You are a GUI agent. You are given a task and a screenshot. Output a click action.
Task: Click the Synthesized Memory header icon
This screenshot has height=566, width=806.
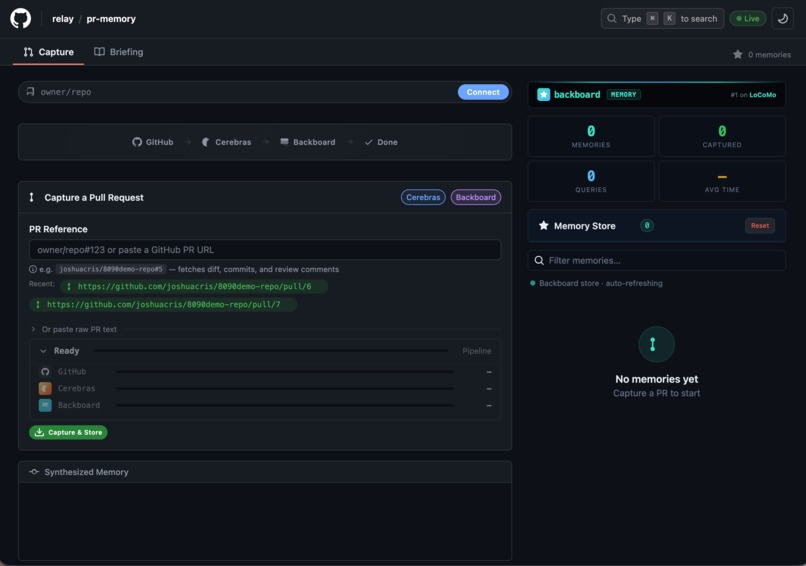tap(34, 471)
